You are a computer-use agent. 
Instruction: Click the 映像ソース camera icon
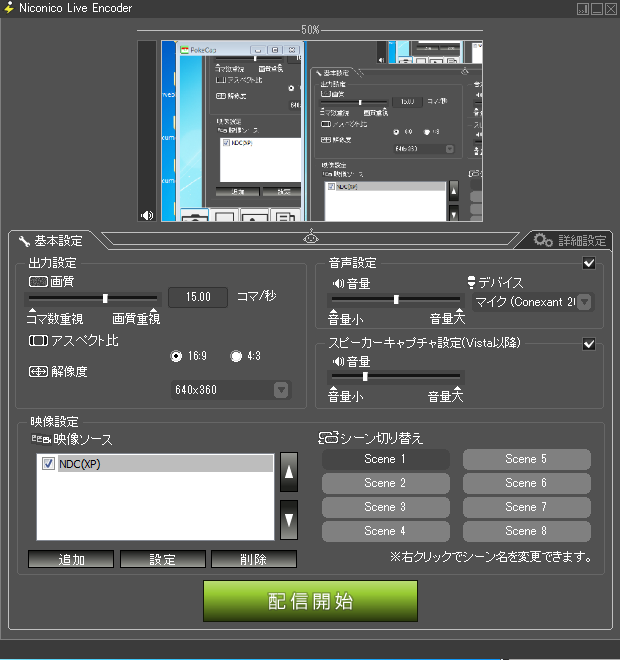point(41,439)
